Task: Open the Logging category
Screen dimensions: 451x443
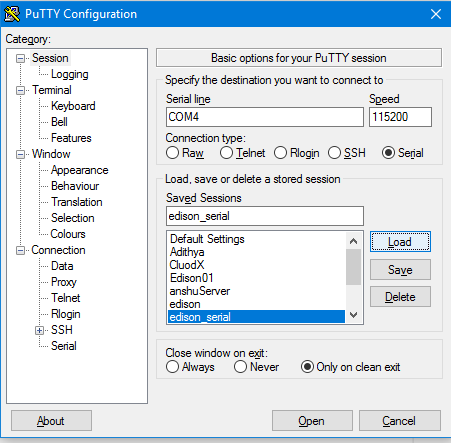Action: [70, 74]
